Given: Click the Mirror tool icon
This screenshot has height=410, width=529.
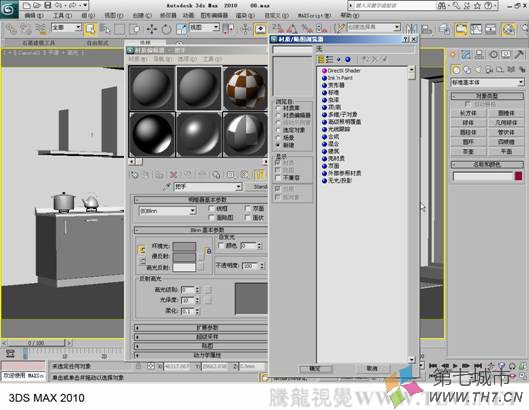Looking at the screenshot, I should (411, 29).
